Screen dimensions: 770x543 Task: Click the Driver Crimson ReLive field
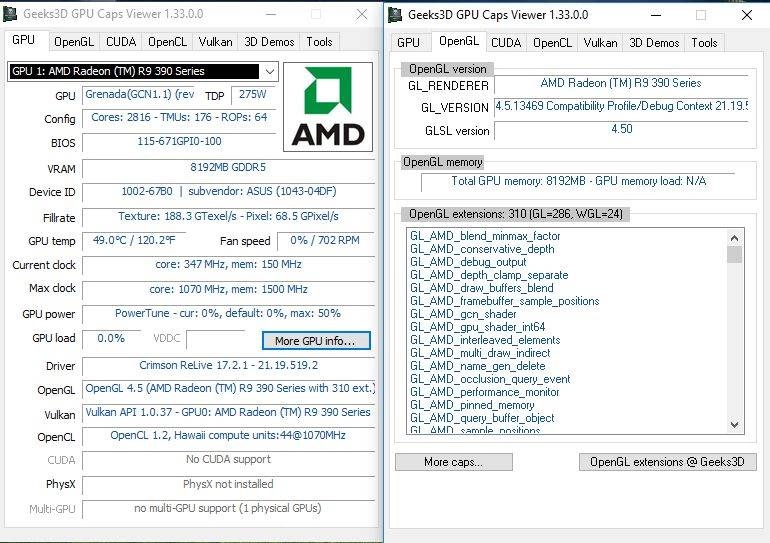[228, 366]
